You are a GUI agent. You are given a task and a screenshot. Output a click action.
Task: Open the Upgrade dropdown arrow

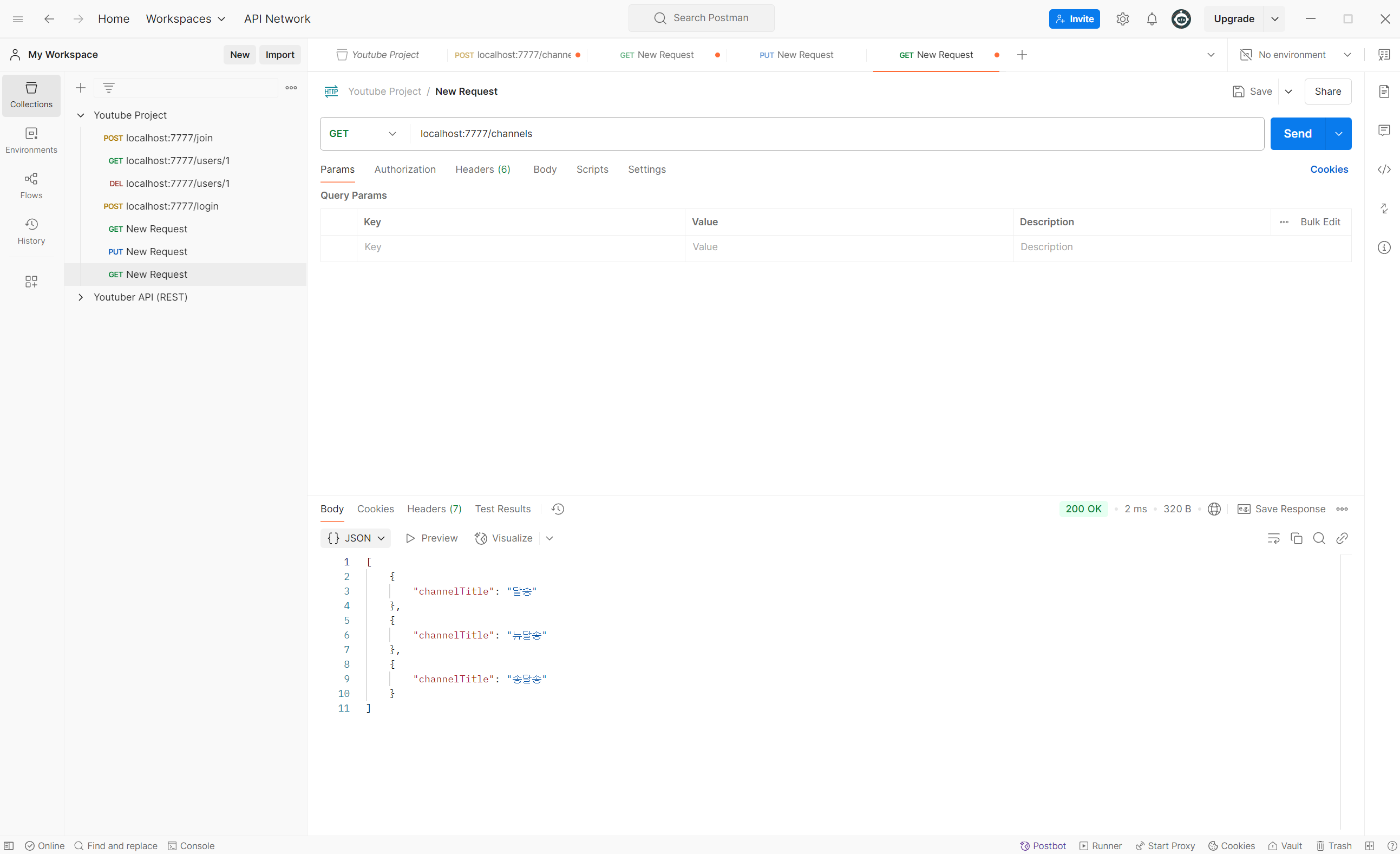click(1275, 19)
